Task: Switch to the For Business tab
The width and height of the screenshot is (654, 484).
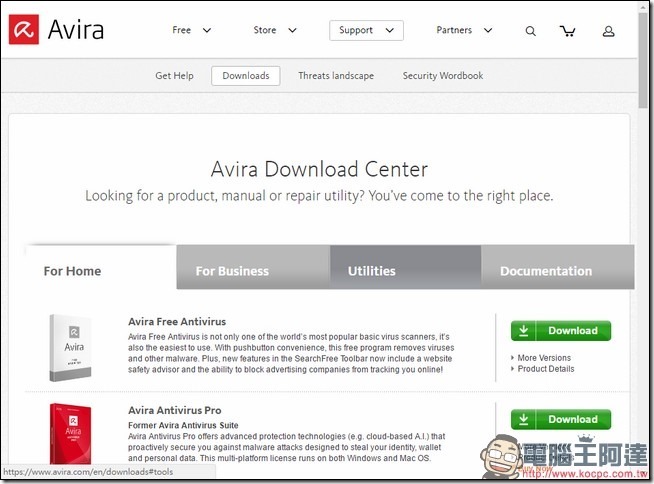Action: click(x=253, y=267)
